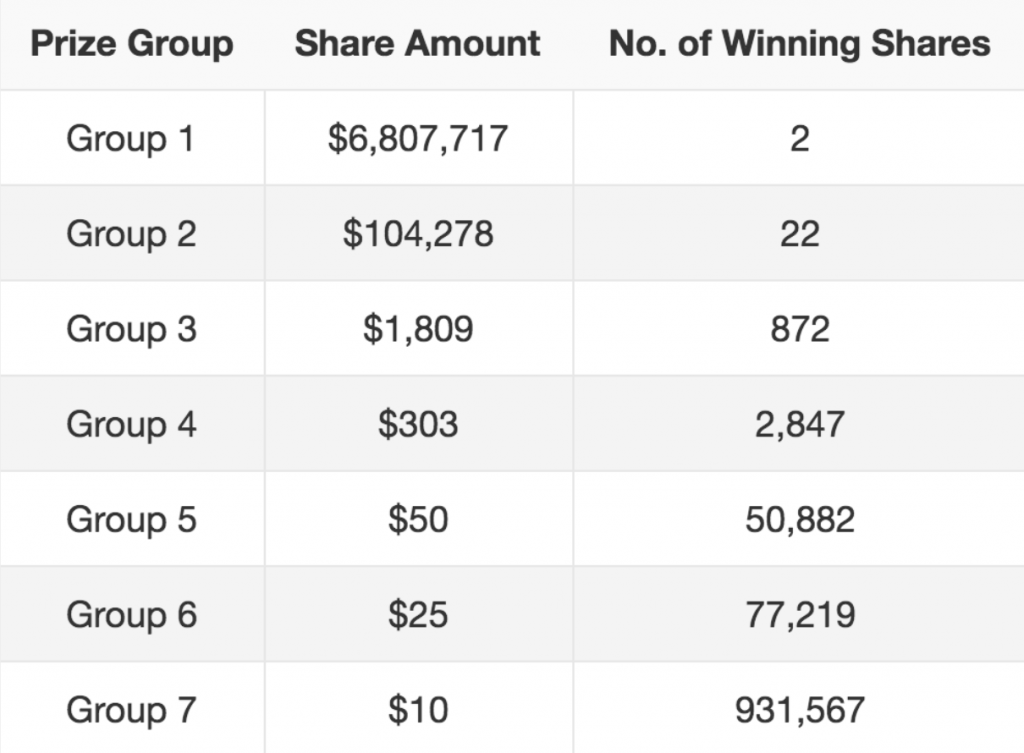The width and height of the screenshot is (1024, 753).
Task: Click the Share Amount column header
Action: tap(418, 44)
